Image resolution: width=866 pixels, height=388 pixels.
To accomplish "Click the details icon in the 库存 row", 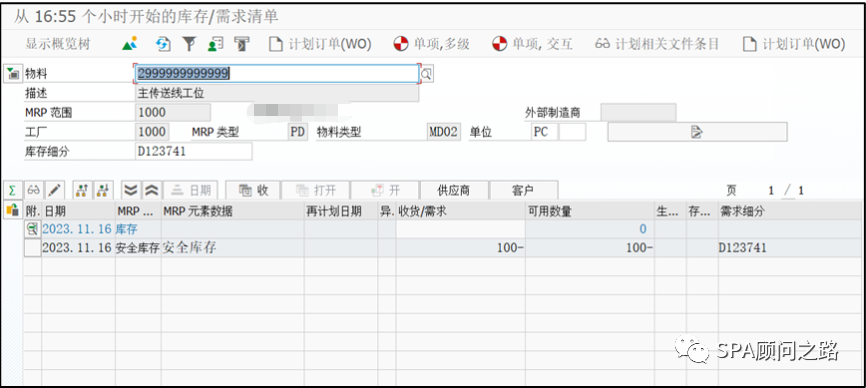I will (33, 229).
